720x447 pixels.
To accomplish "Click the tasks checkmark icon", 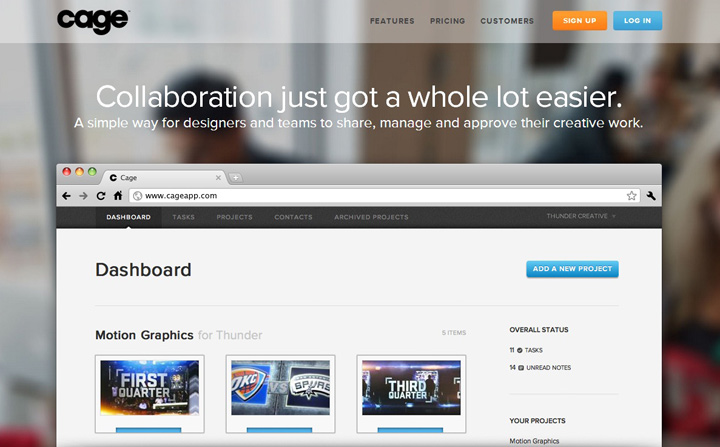I will [520, 350].
